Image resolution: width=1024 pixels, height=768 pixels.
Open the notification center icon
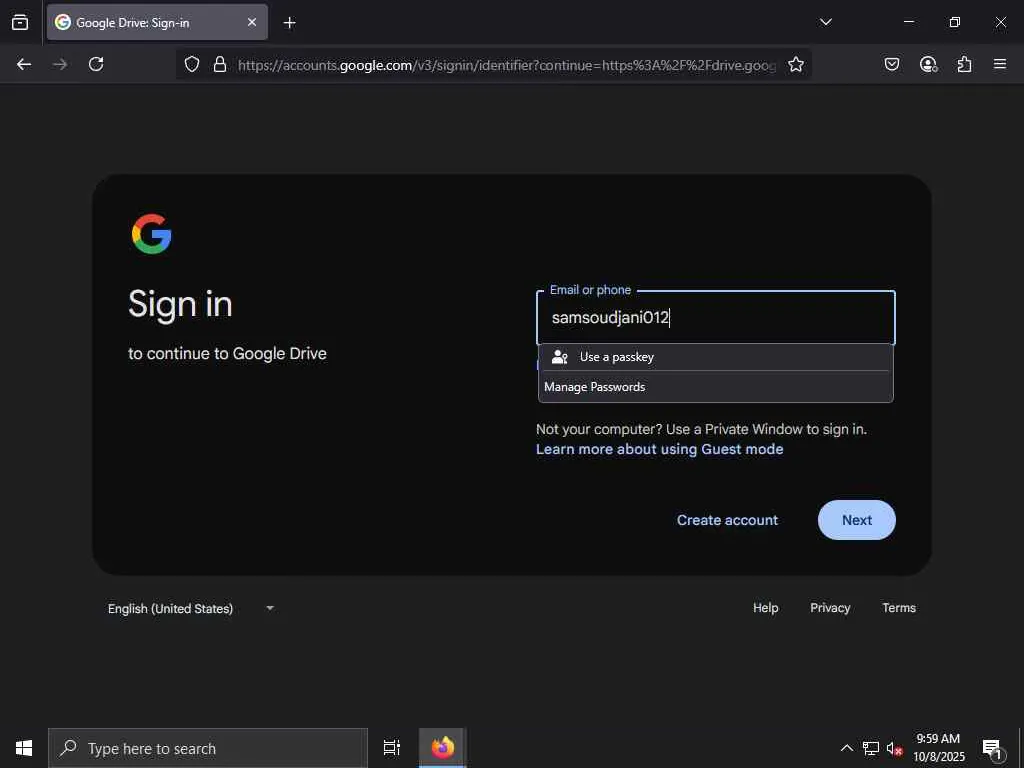tap(993, 748)
